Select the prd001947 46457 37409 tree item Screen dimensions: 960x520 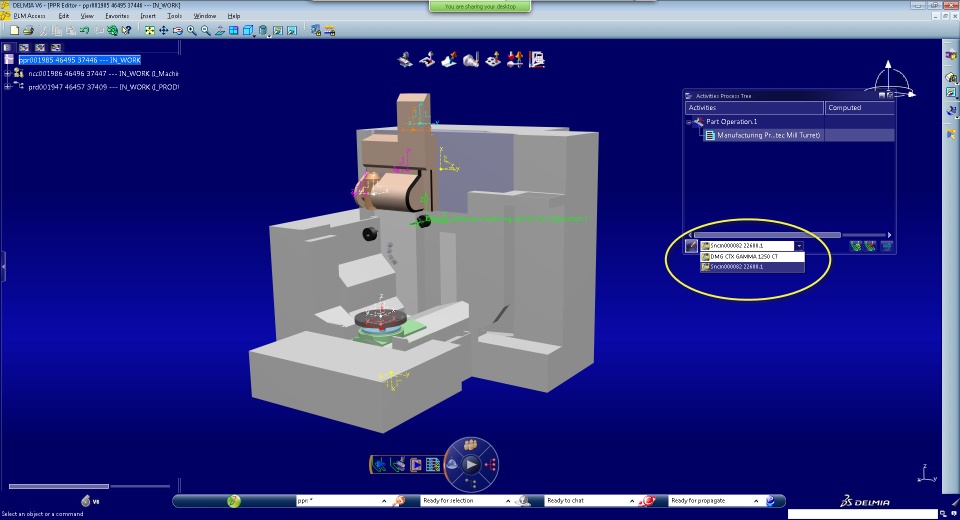pyautogui.click(x=103, y=87)
